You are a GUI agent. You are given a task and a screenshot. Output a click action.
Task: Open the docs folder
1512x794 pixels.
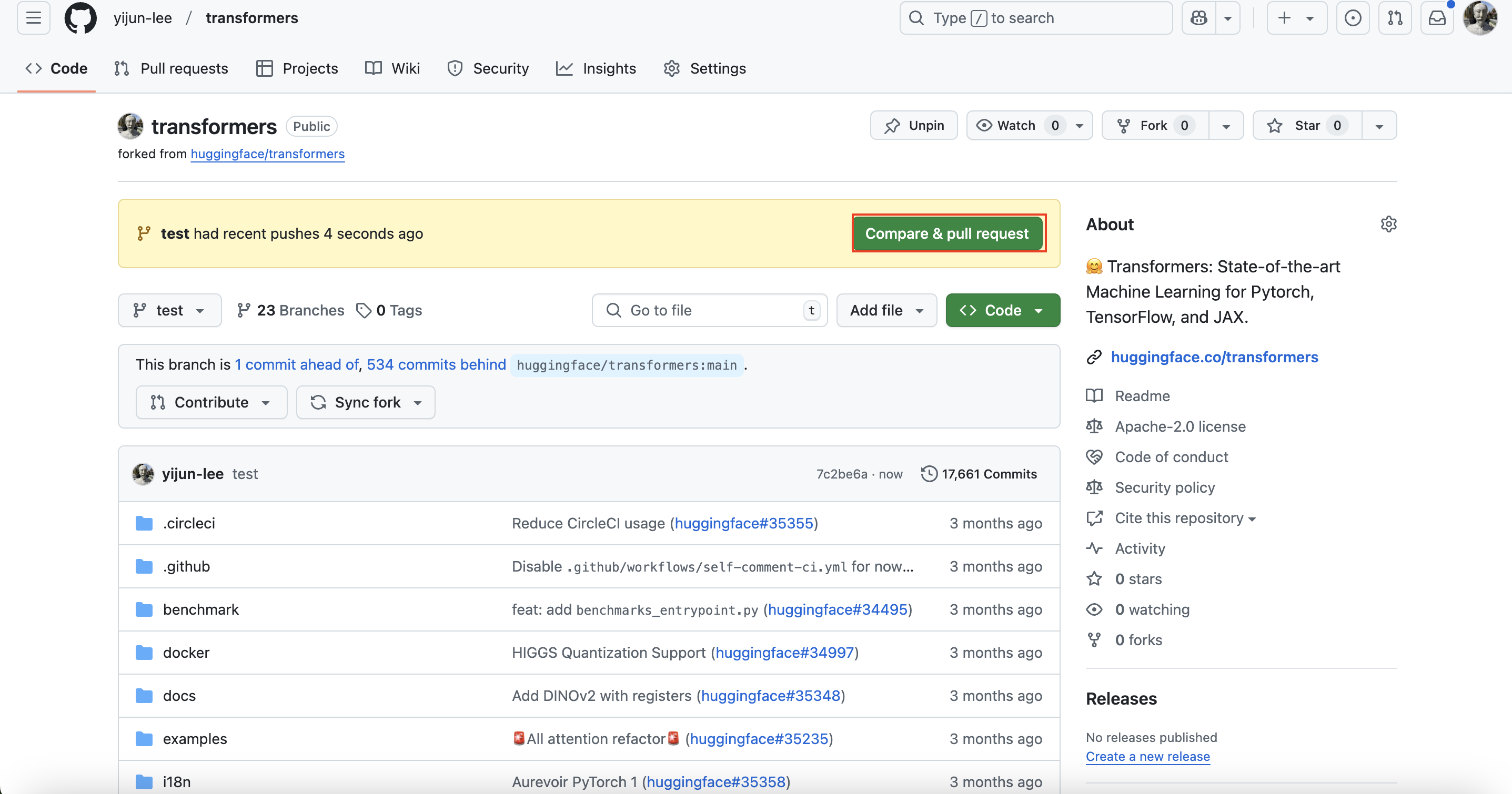179,696
